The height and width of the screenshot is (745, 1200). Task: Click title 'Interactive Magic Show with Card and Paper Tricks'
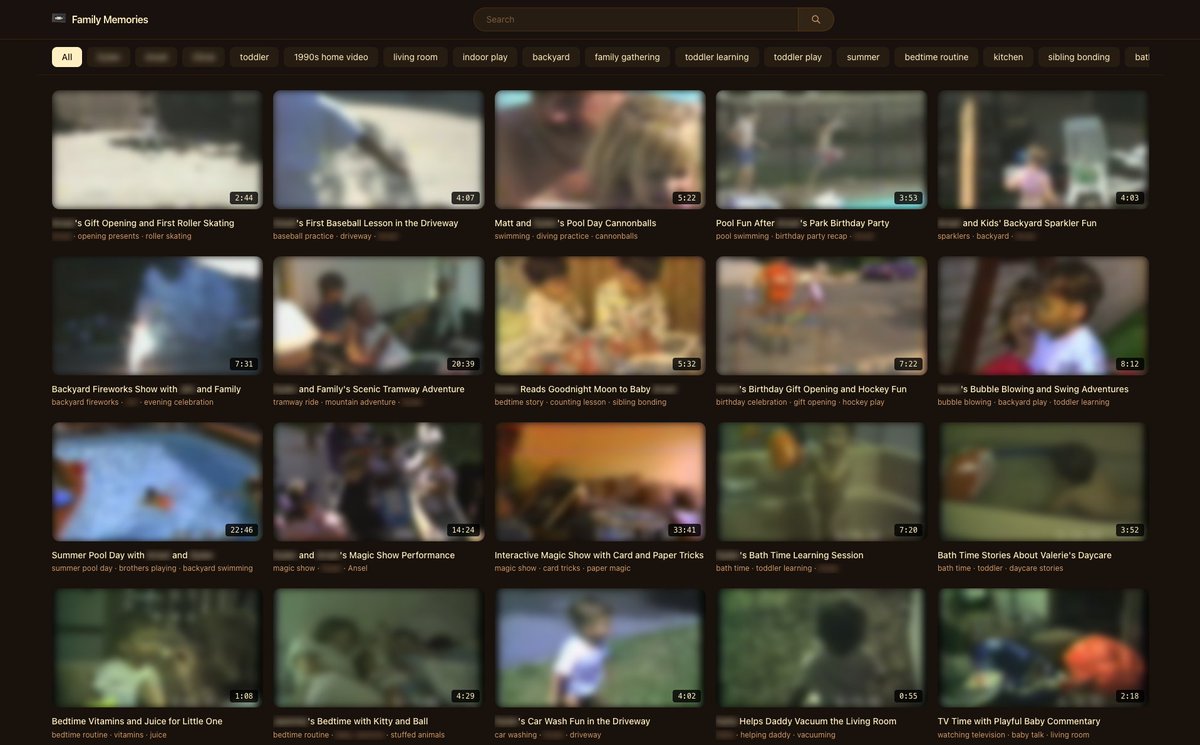tap(599, 555)
